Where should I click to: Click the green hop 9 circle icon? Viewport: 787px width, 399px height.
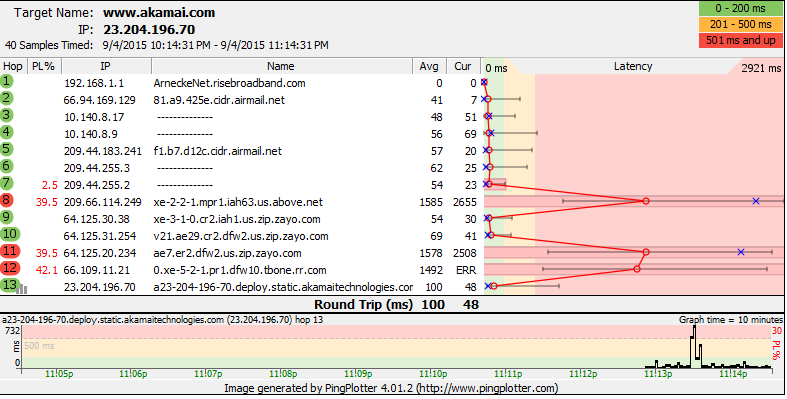point(7,218)
